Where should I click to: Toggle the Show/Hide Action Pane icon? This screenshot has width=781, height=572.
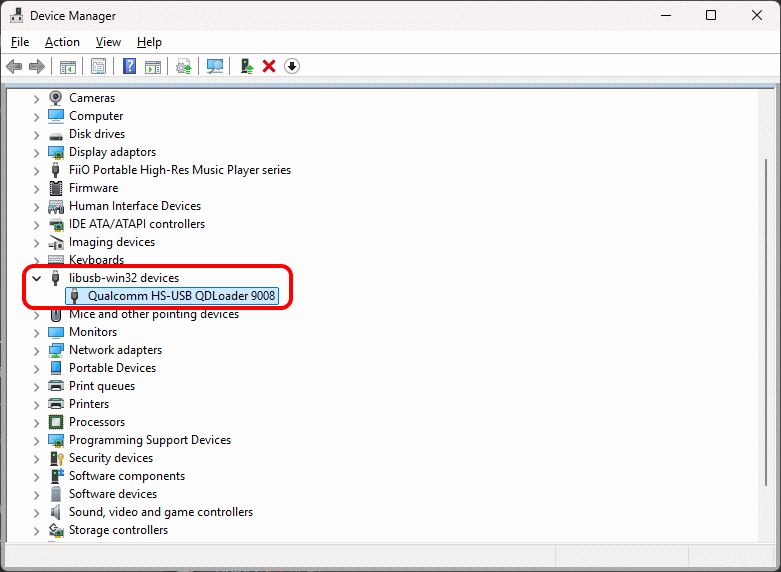point(153,66)
